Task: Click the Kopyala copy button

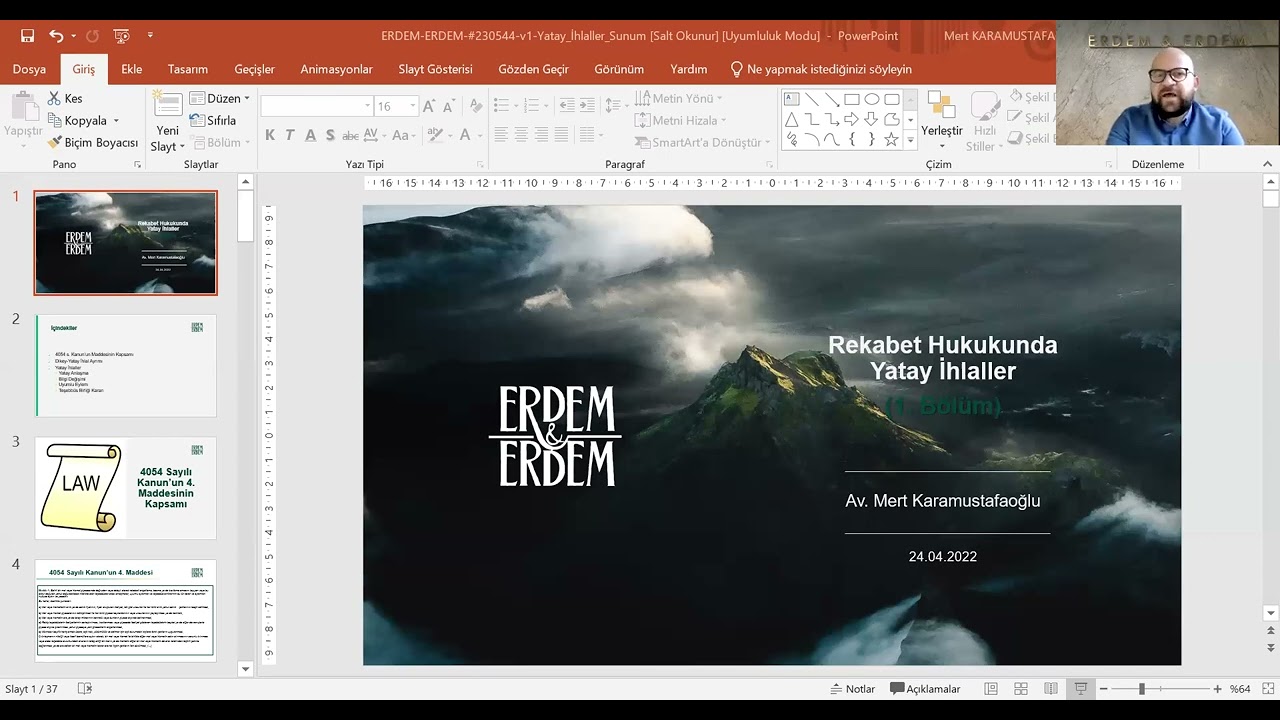Action: click(x=76, y=121)
